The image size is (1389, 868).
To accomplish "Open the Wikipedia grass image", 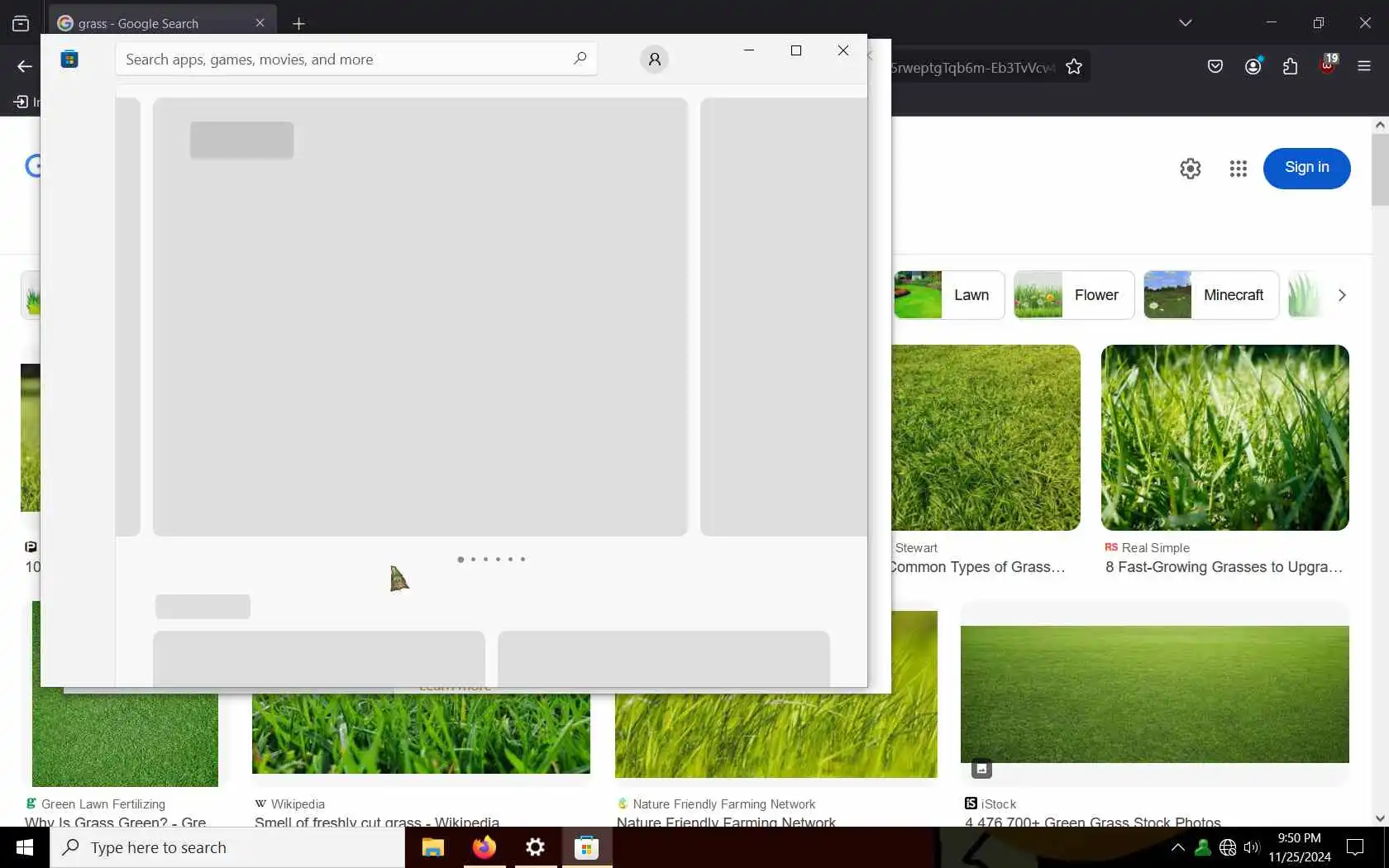I will point(421,733).
